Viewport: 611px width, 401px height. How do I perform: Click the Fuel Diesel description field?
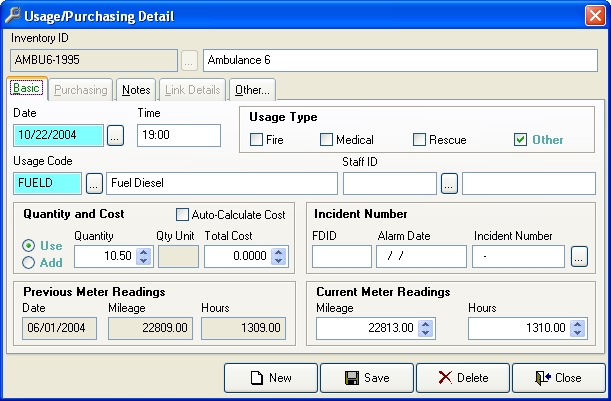(222, 184)
